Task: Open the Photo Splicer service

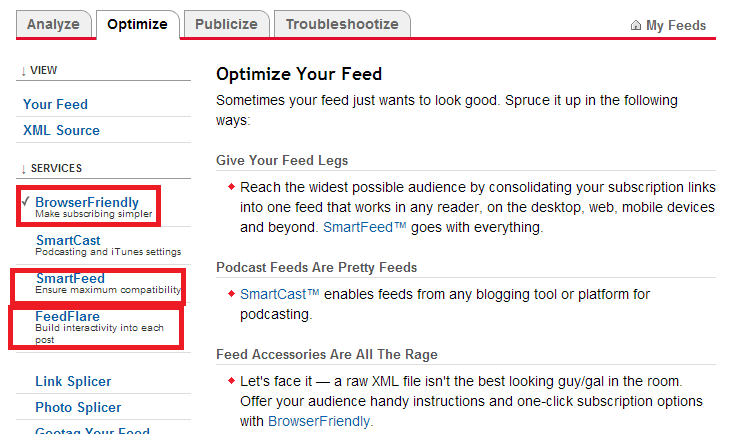Action: [78, 407]
